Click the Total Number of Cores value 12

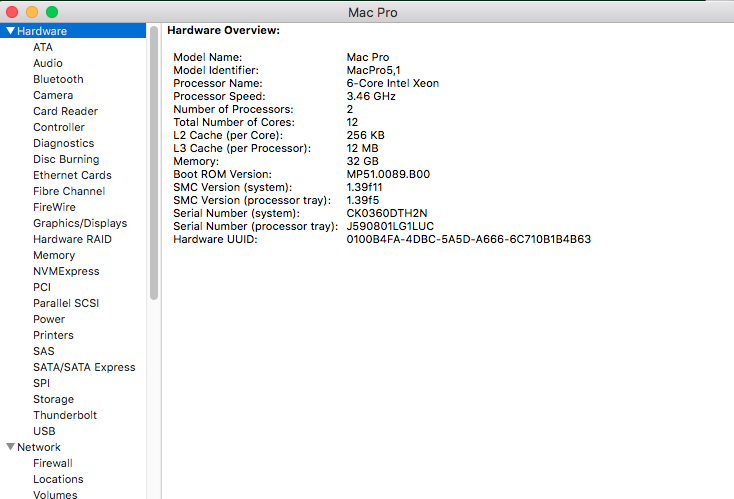tap(352, 122)
